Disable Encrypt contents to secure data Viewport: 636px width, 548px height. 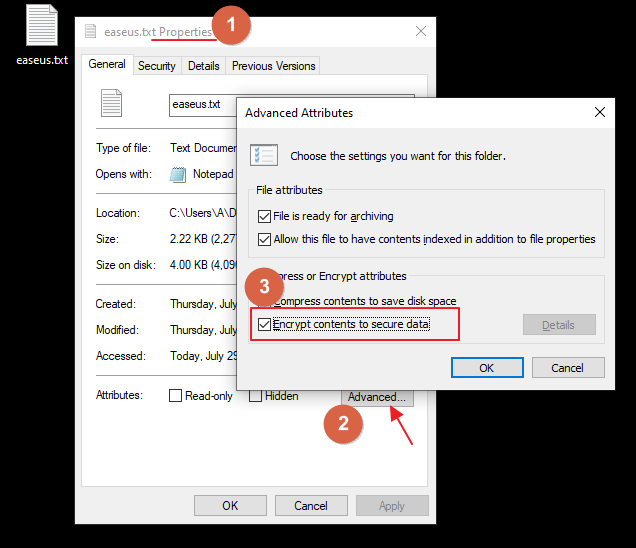click(x=264, y=324)
